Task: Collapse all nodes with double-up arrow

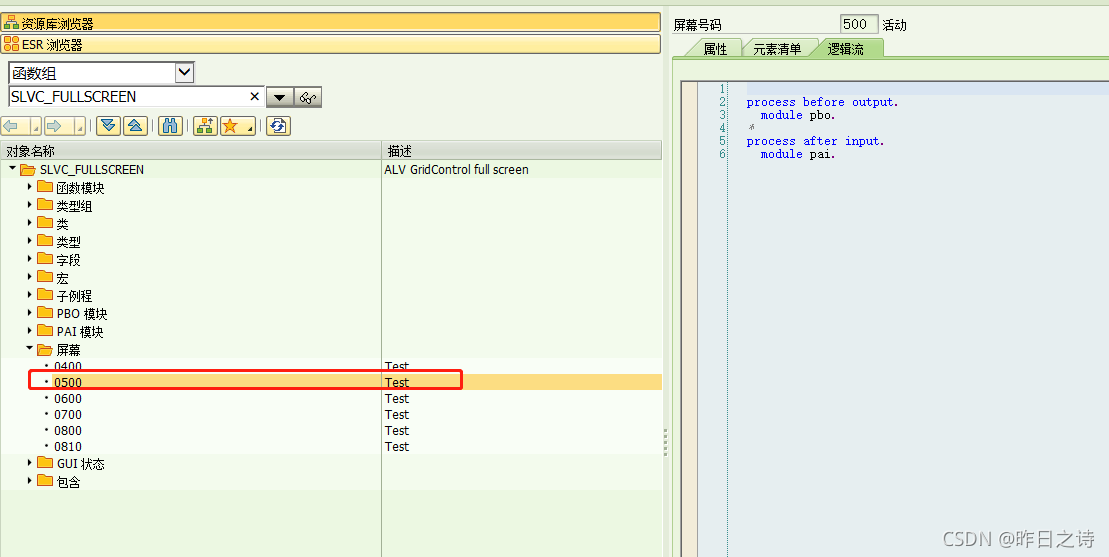Action: [x=135, y=126]
